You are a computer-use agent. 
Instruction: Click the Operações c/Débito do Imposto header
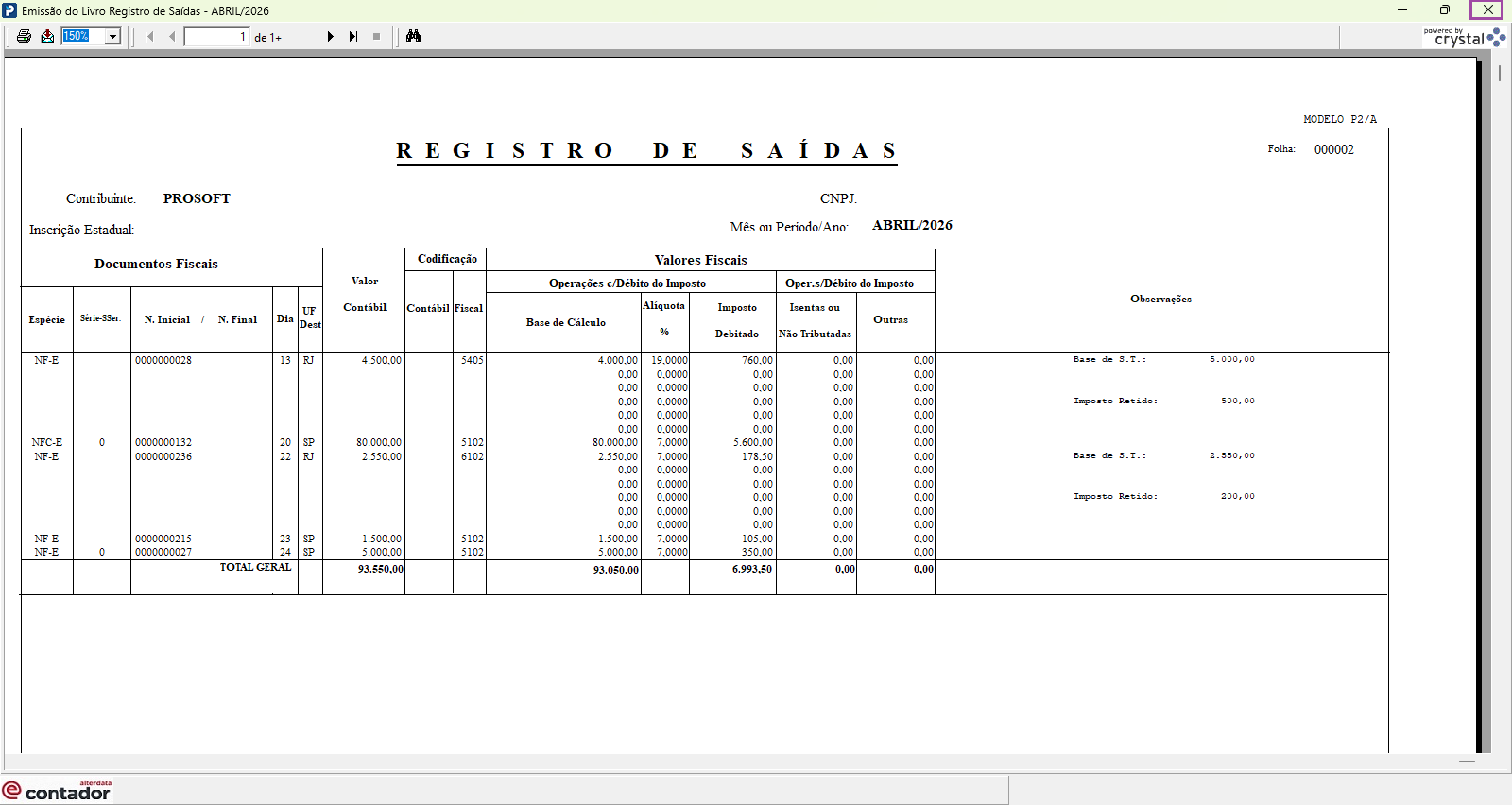click(x=627, y=283)
